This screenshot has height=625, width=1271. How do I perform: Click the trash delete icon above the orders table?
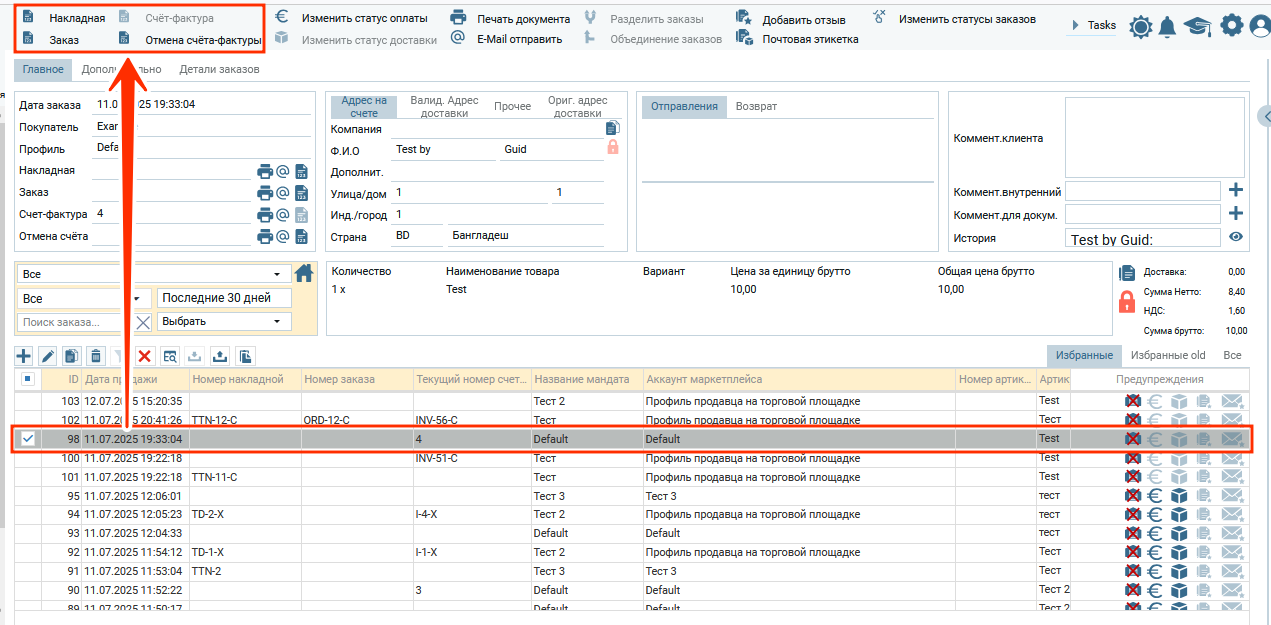pos(95,356)
